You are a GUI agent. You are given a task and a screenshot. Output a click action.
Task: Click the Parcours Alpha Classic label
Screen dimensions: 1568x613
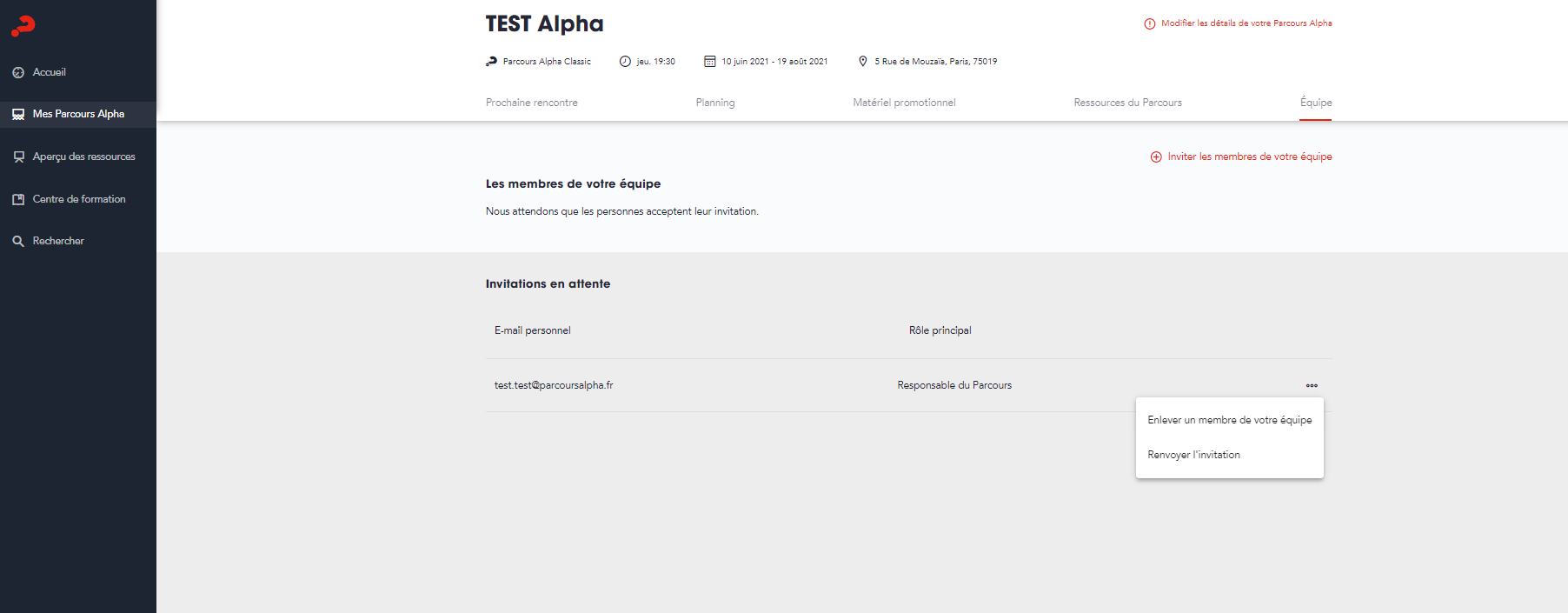pos(547,62)
